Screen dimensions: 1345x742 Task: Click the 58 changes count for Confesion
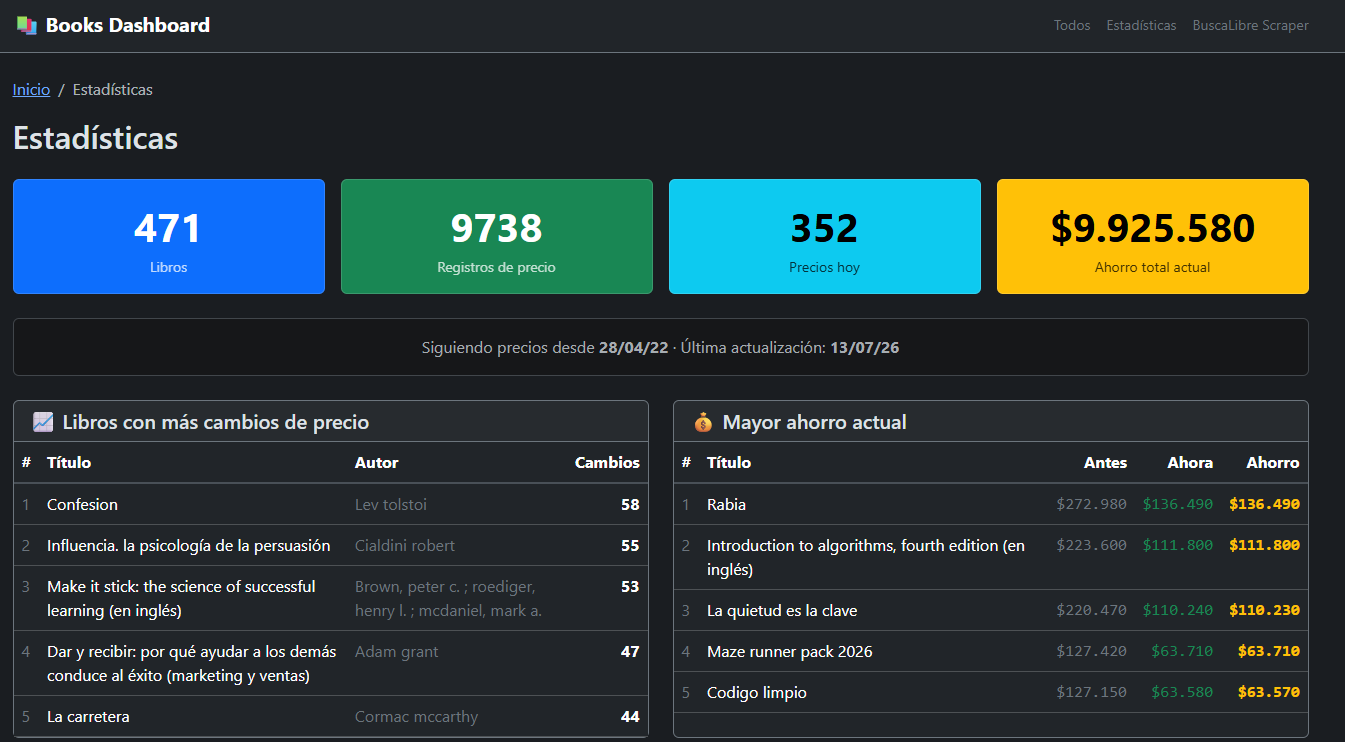pyautogui.click(x=630, y=505)
